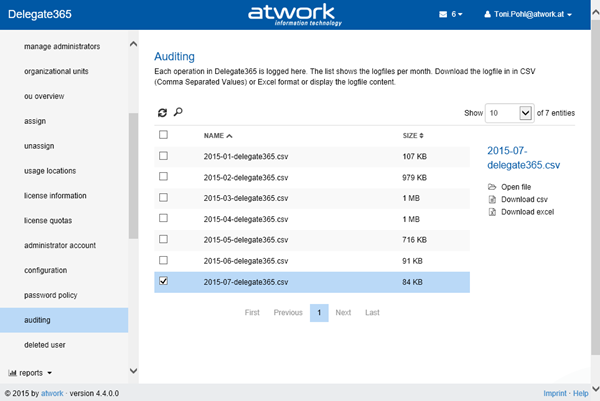Click the sidebar scroll down chevron
600x401 pixels.
(133, 371)
